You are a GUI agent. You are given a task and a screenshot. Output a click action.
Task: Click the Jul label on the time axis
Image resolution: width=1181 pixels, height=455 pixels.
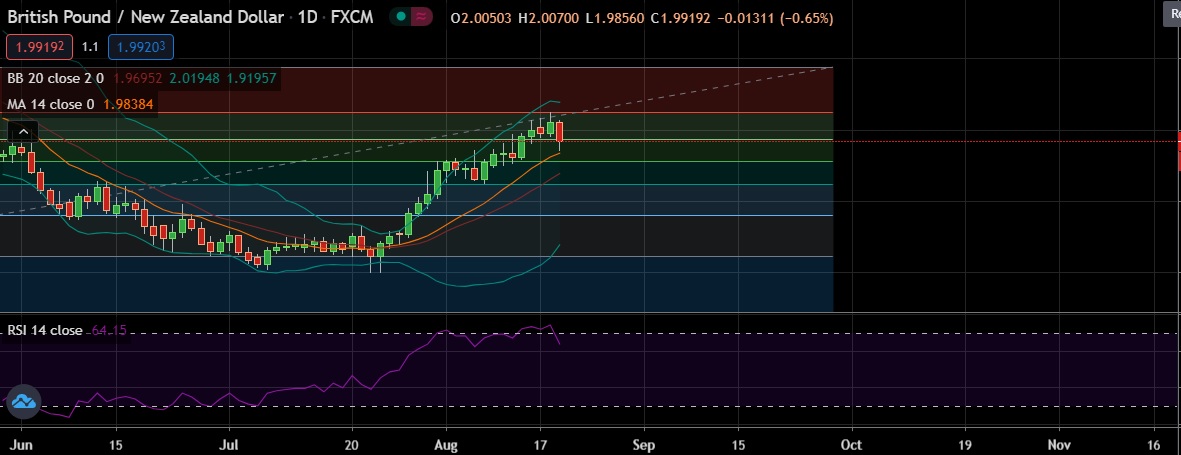pyautogui.click(x=230, y=445)
